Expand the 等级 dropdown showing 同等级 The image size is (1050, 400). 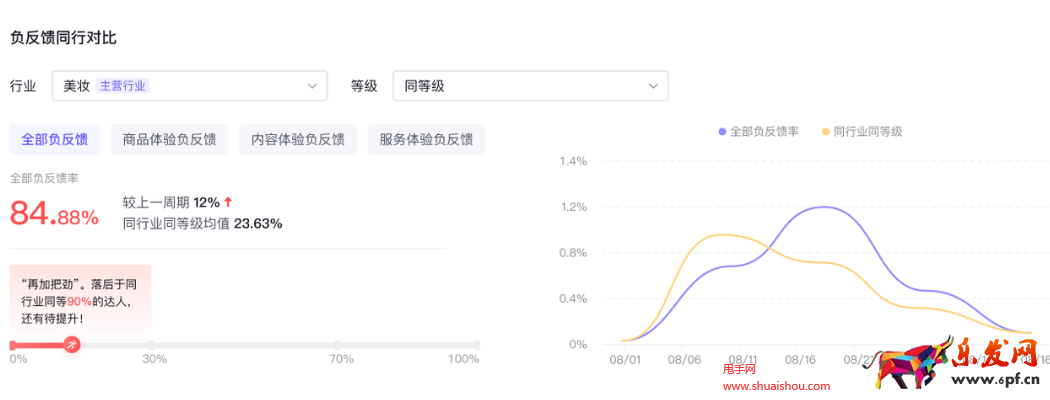tap(530, 86)
